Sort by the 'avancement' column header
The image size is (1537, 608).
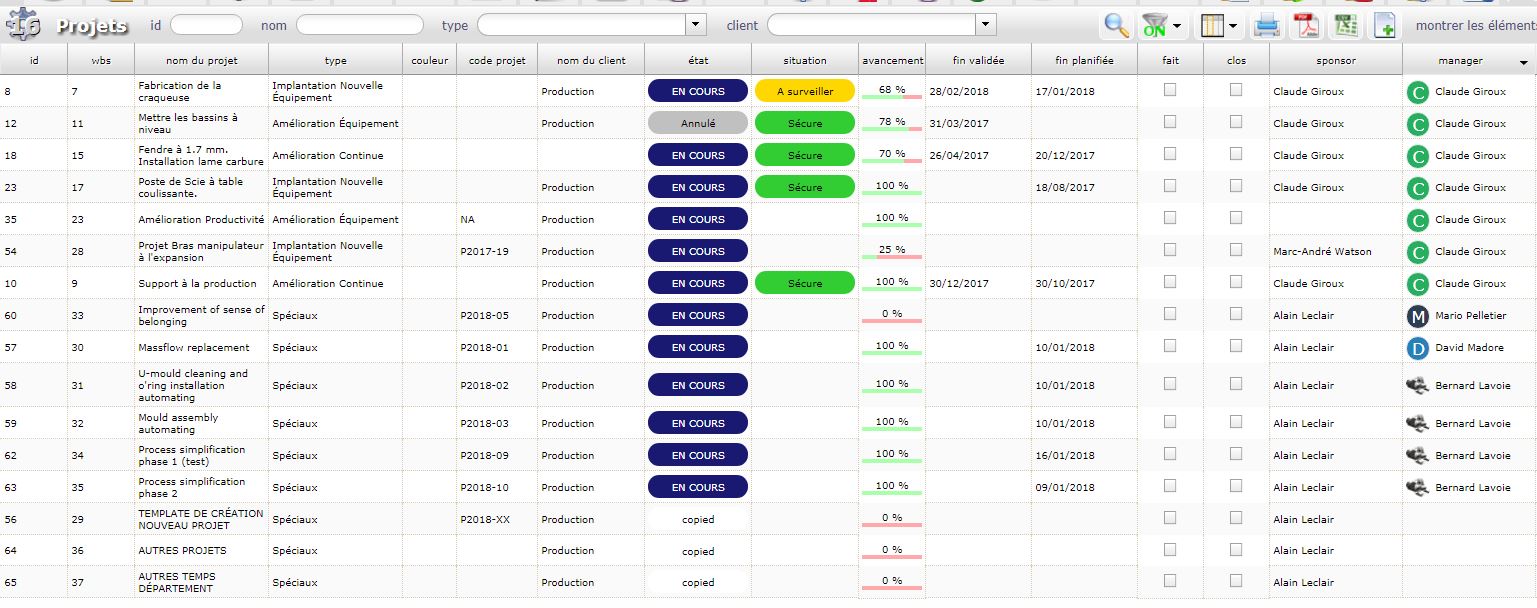coord(891,61)
